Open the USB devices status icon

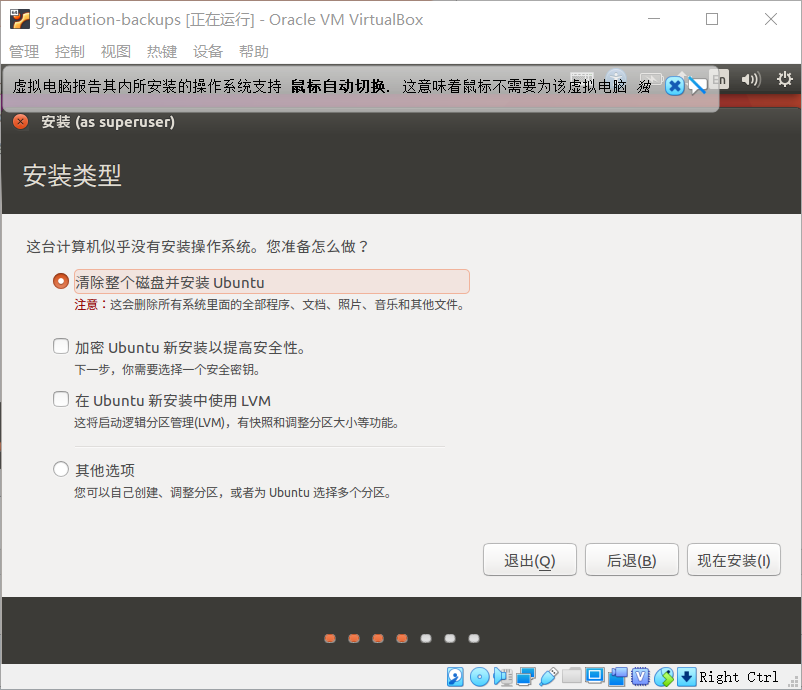[x=548, y=677]
